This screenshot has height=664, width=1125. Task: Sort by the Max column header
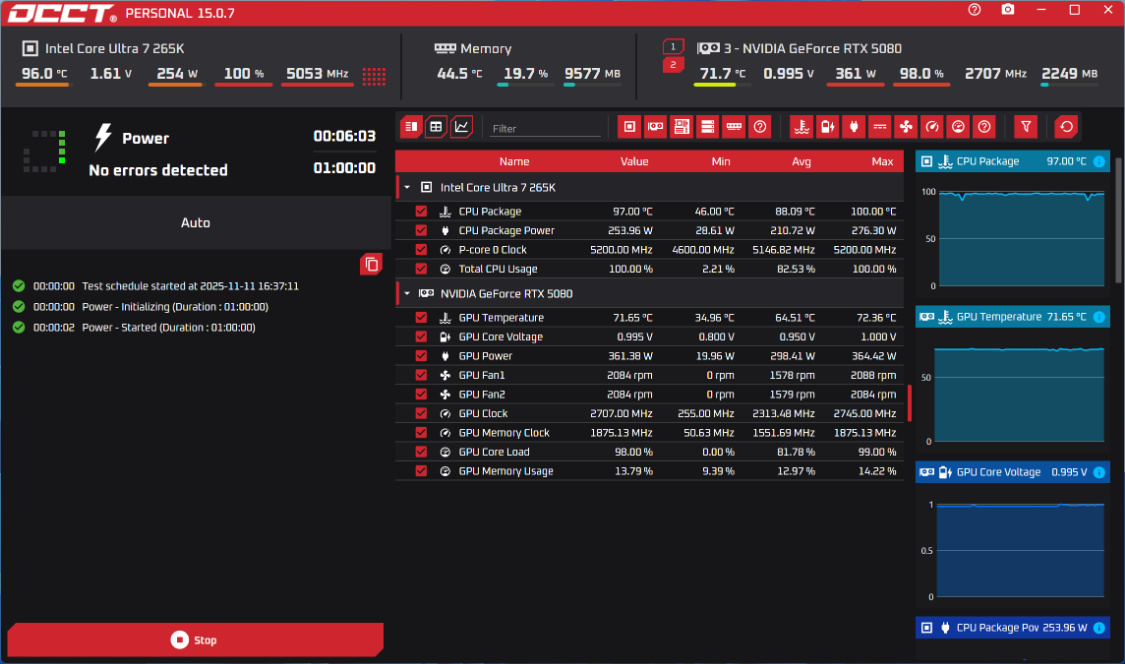click(882, 162)
